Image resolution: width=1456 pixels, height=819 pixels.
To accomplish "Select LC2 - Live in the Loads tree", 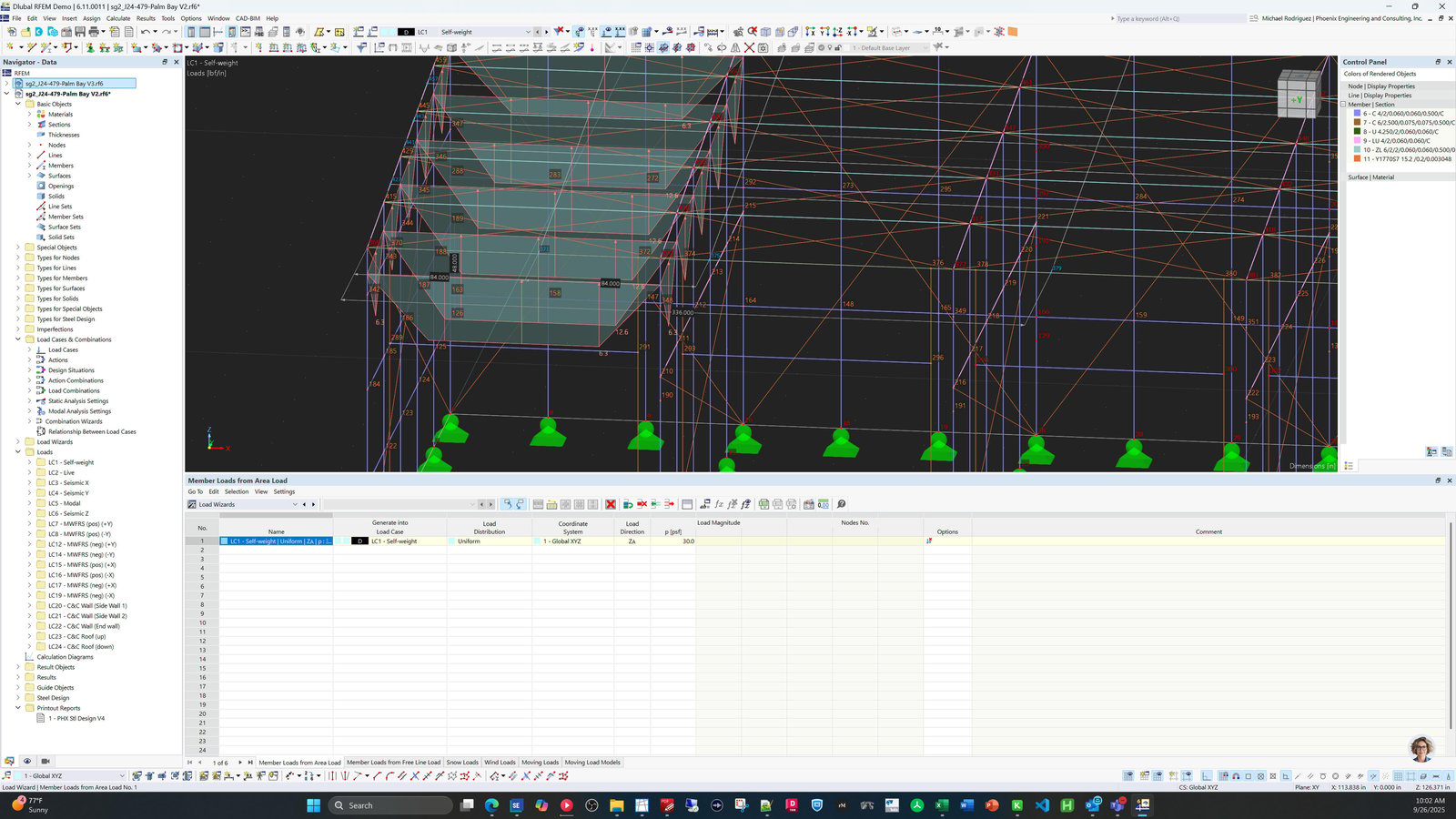I will tap(61, 472).
